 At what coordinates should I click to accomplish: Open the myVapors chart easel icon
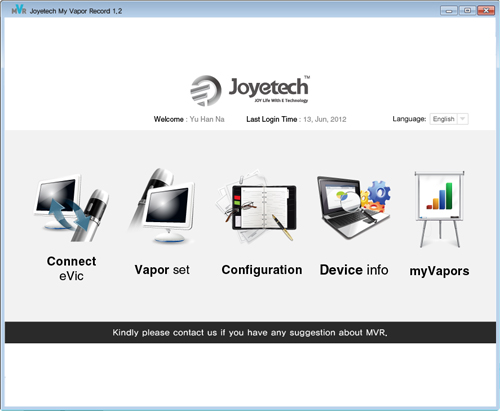click(439, 209)
